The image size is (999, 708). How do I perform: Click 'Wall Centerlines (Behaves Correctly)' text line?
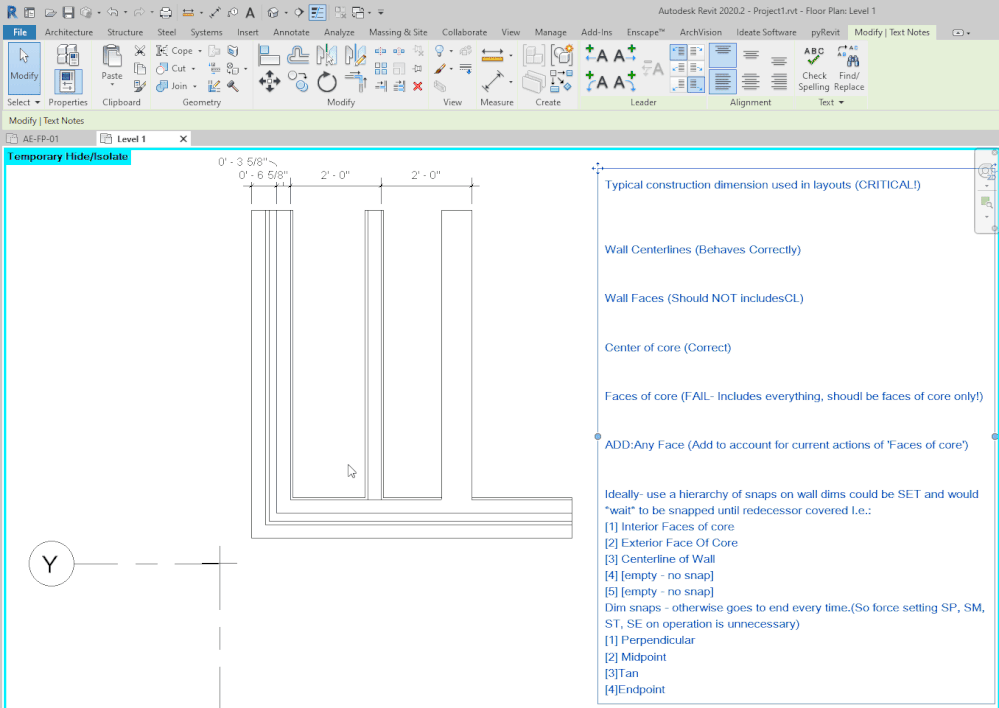[702, 249]
